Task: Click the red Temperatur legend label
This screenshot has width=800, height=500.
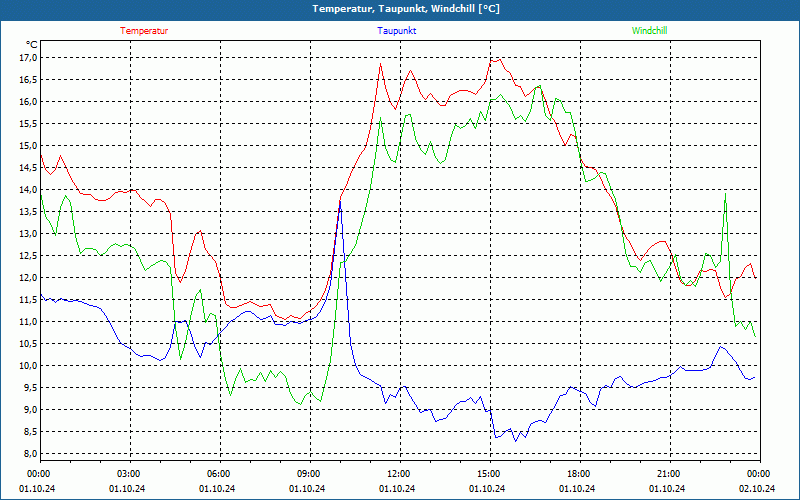Action: coord(144,31)
